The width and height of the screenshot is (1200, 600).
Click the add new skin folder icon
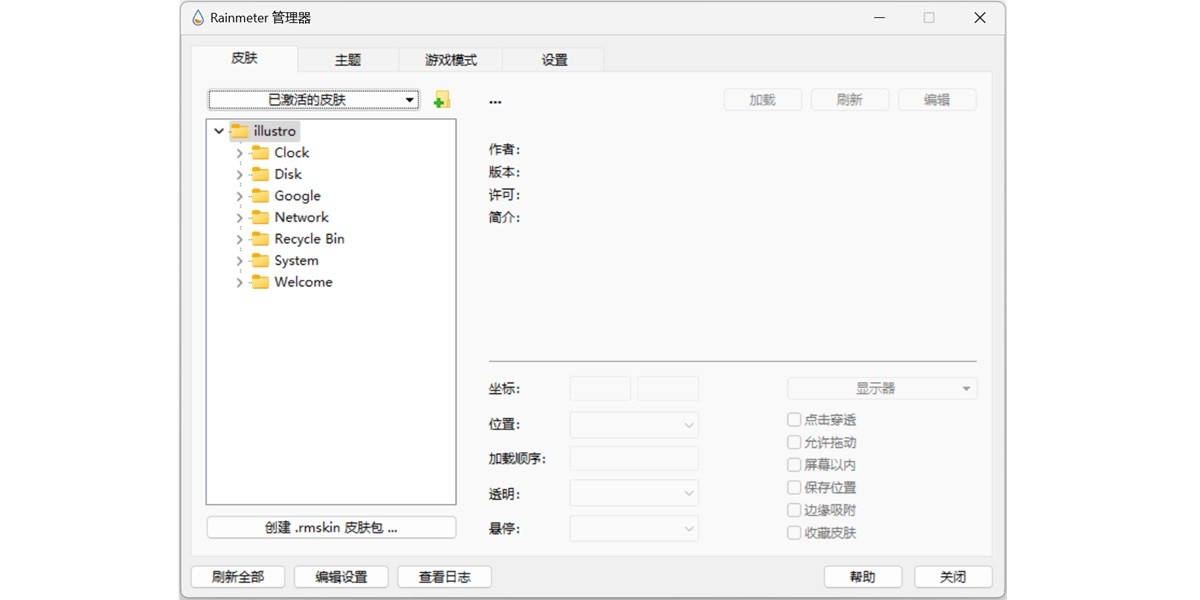pyautogui.click(x=441, y=100)
